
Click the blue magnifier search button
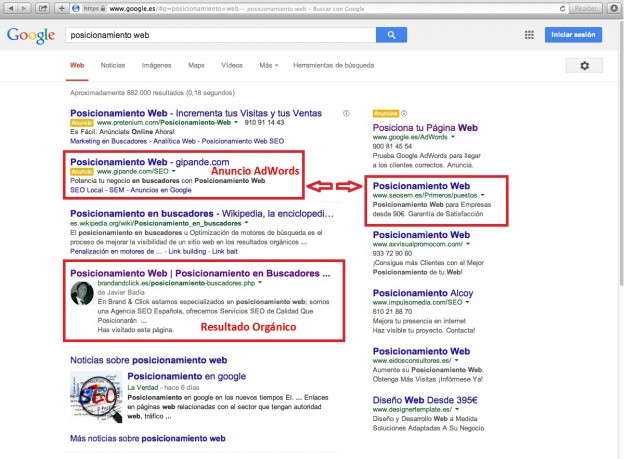coord(391,35)
